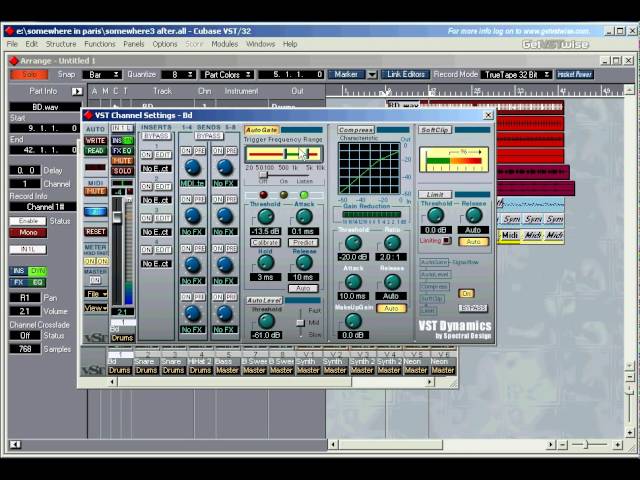Image resolution: width=640 pixels, height=480 pixels.
Task: Click the MakeUpGain Auto button
Action: [x=391, y=309]
